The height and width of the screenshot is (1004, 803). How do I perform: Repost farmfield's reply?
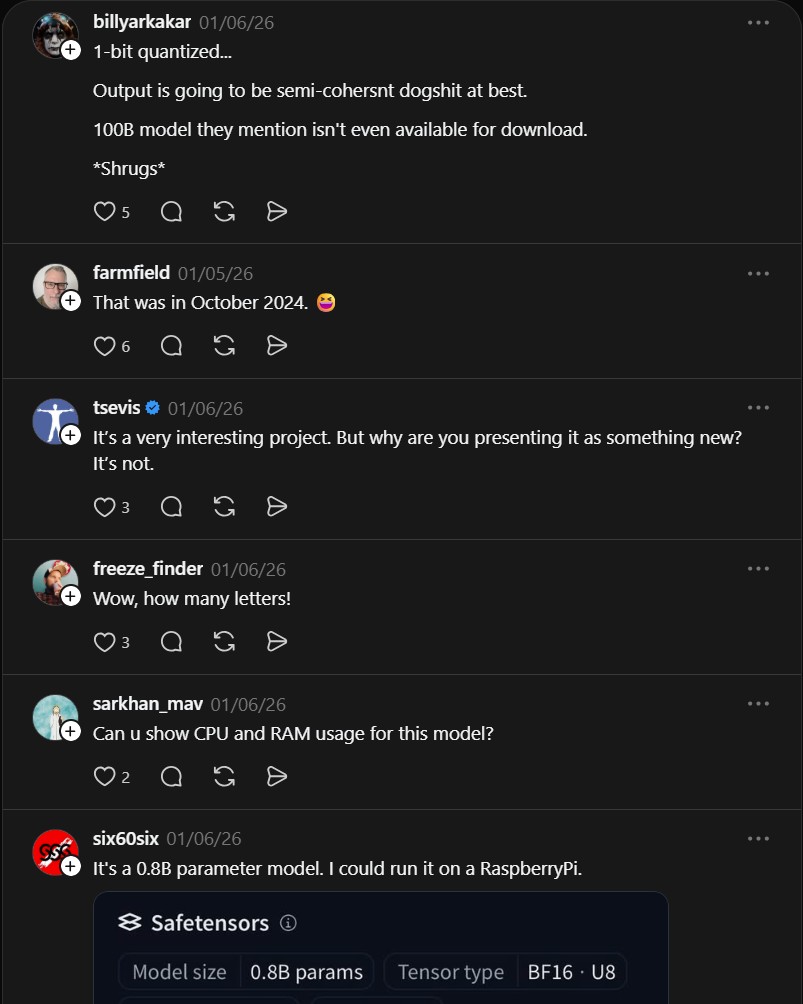click(225, 345)
